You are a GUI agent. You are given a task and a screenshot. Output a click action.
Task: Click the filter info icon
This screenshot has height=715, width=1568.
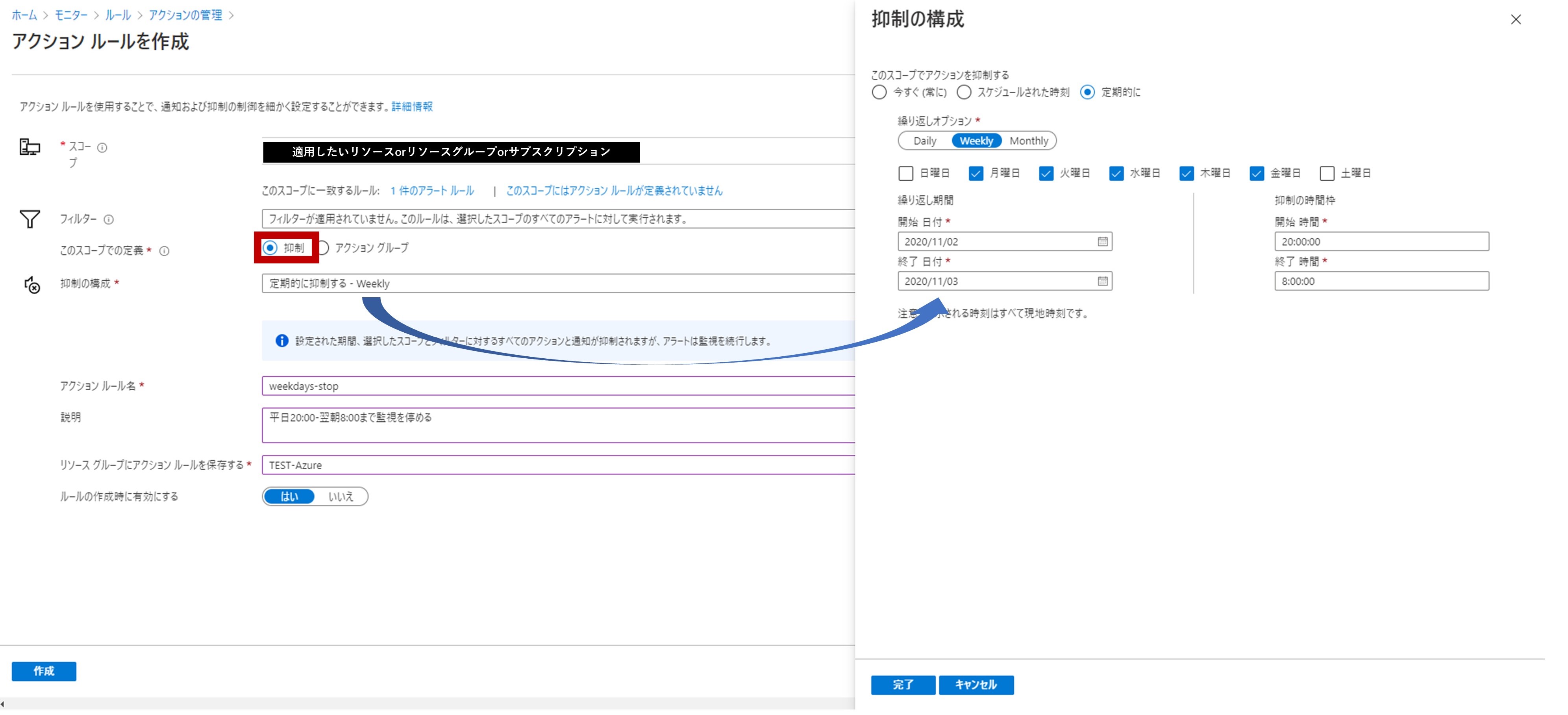[x=108, y=220]
